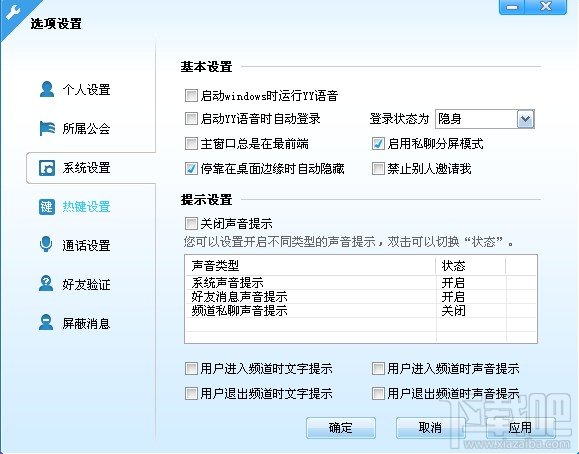Screen dimensions: 579x454
Task: Click the 确定 button
Action: pos(340,428)
